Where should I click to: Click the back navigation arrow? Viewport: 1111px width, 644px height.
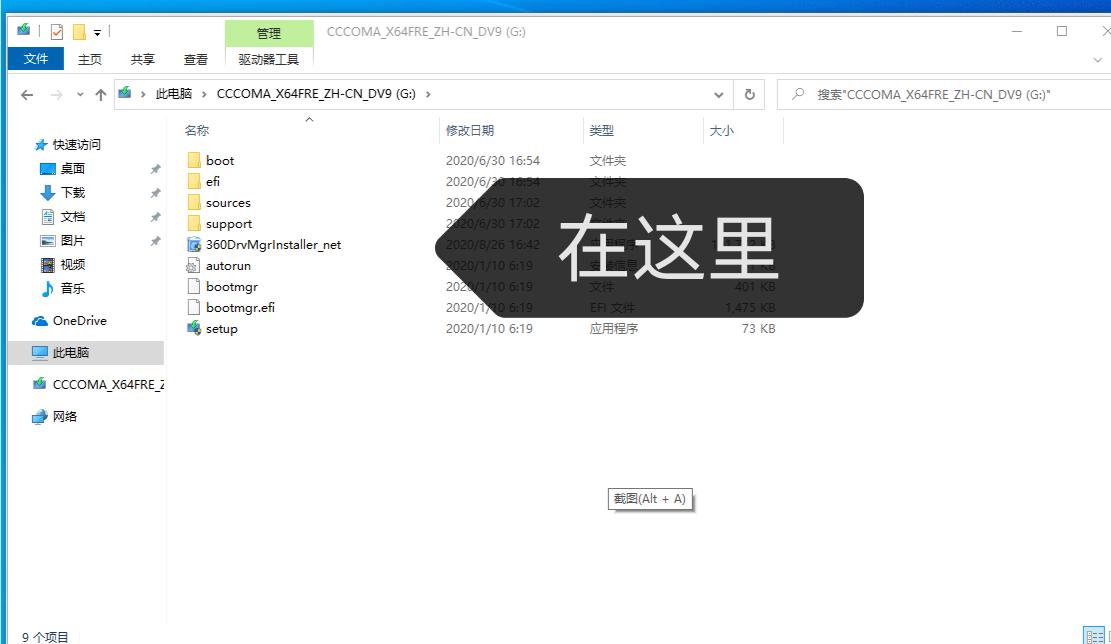[27, 94]
